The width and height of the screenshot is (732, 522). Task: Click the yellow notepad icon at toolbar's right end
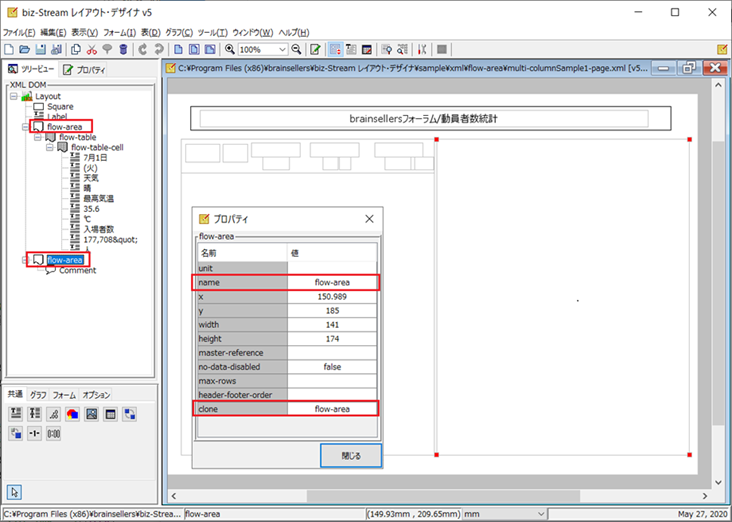coord(722,49)
